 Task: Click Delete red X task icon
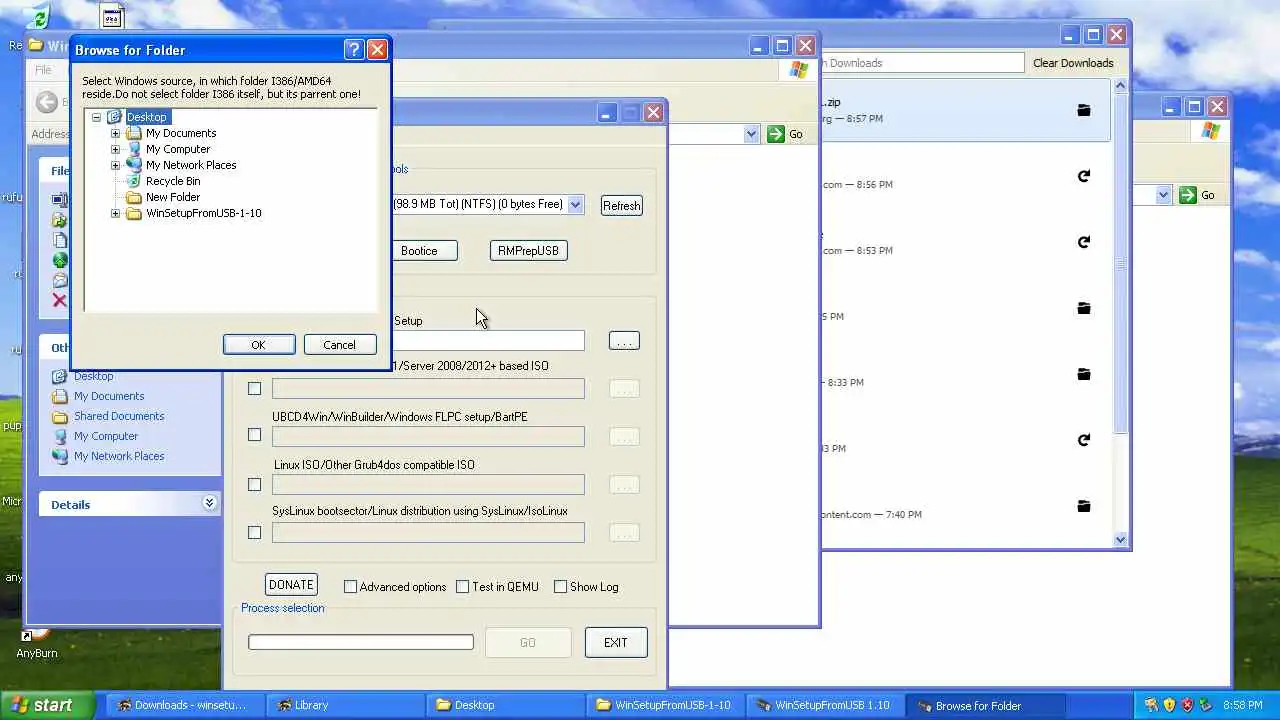click(x=59, y=300)
